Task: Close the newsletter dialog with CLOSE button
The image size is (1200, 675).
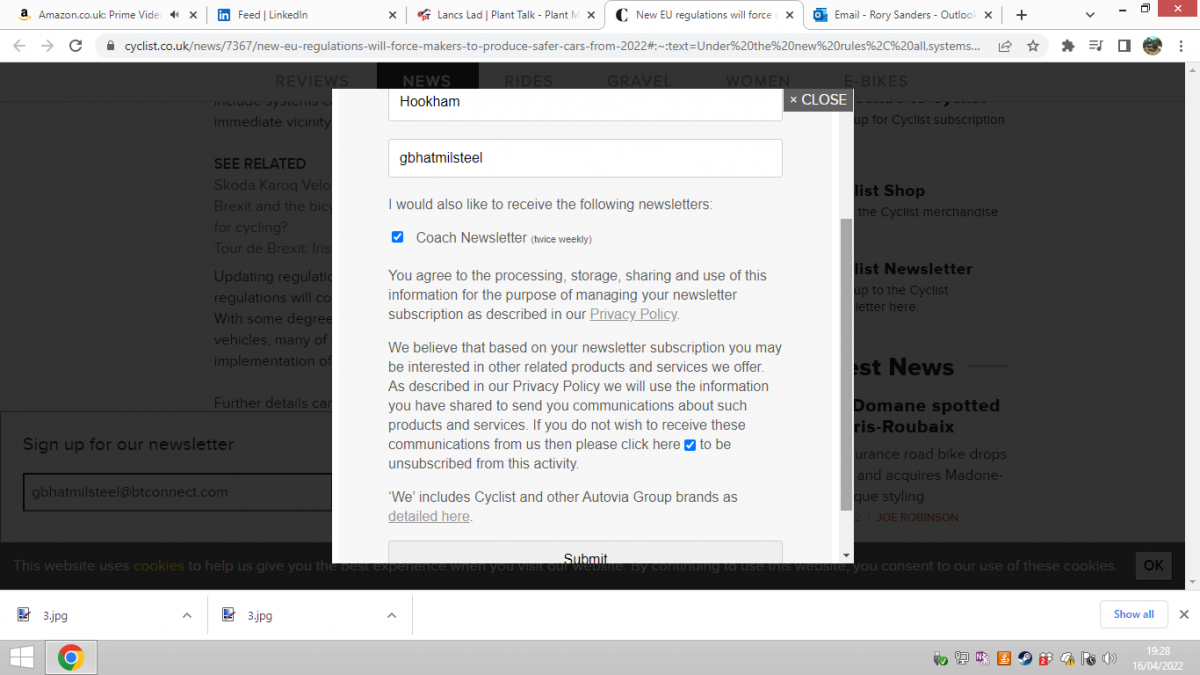Action: pyautogui.click(x=818, y=100)
